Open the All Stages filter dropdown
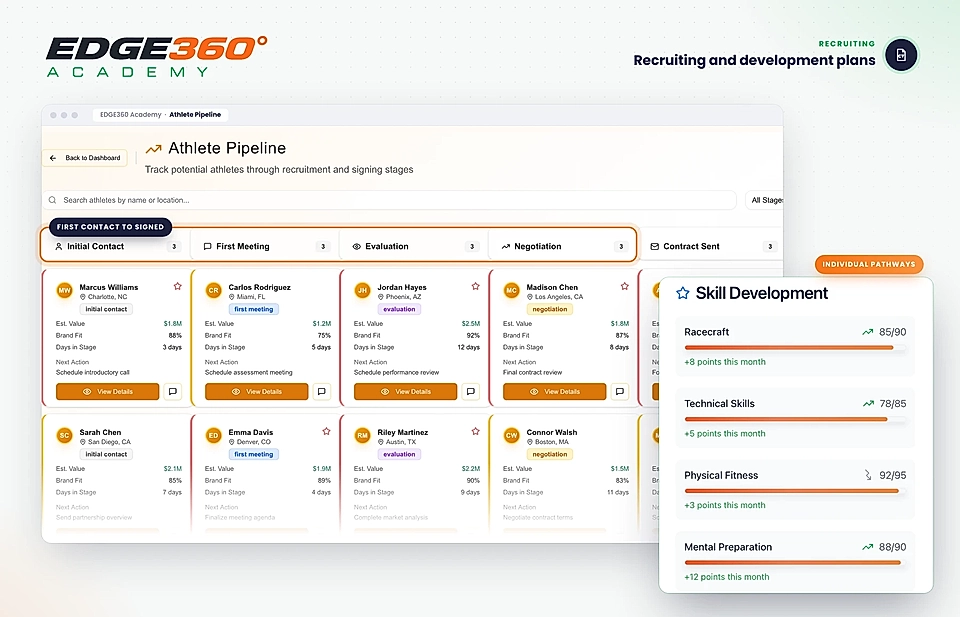Image resolution: width=960 pixels, height=617 pixels. point(764,200)
